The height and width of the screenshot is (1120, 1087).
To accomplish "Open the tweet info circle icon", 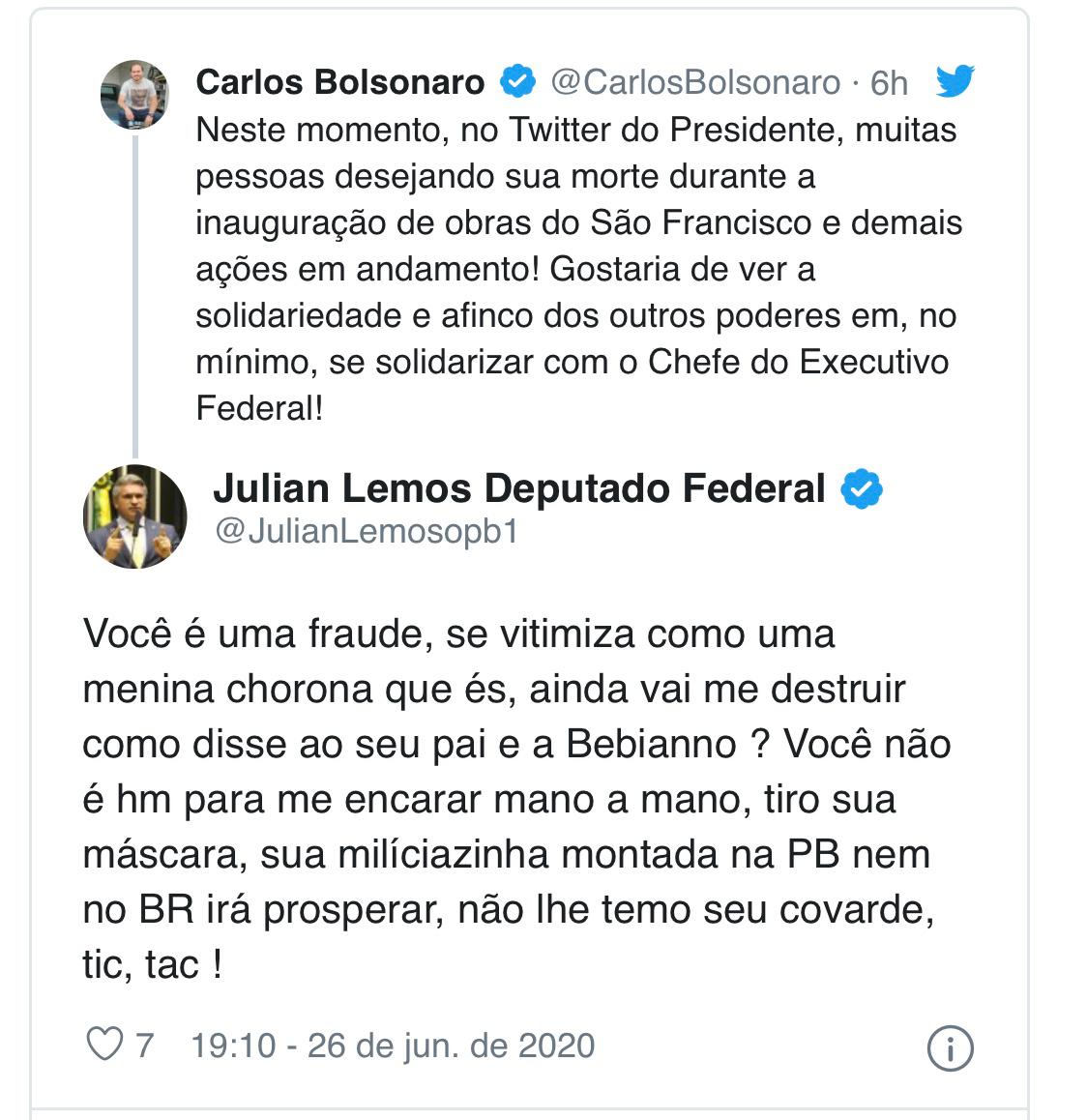I will (x=950, y=1047).
